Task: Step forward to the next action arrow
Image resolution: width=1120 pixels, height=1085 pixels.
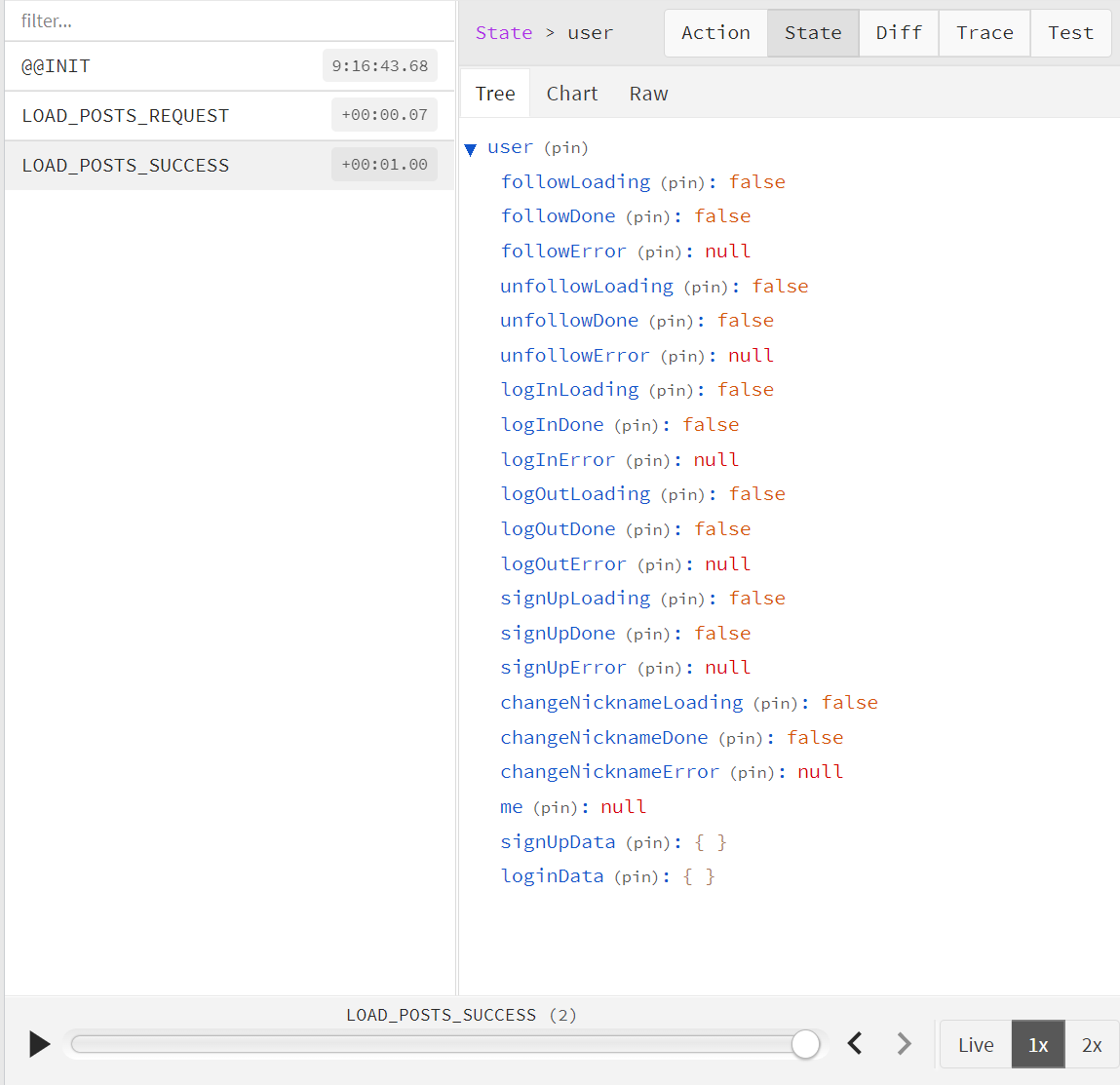Action: [904, 1044]
